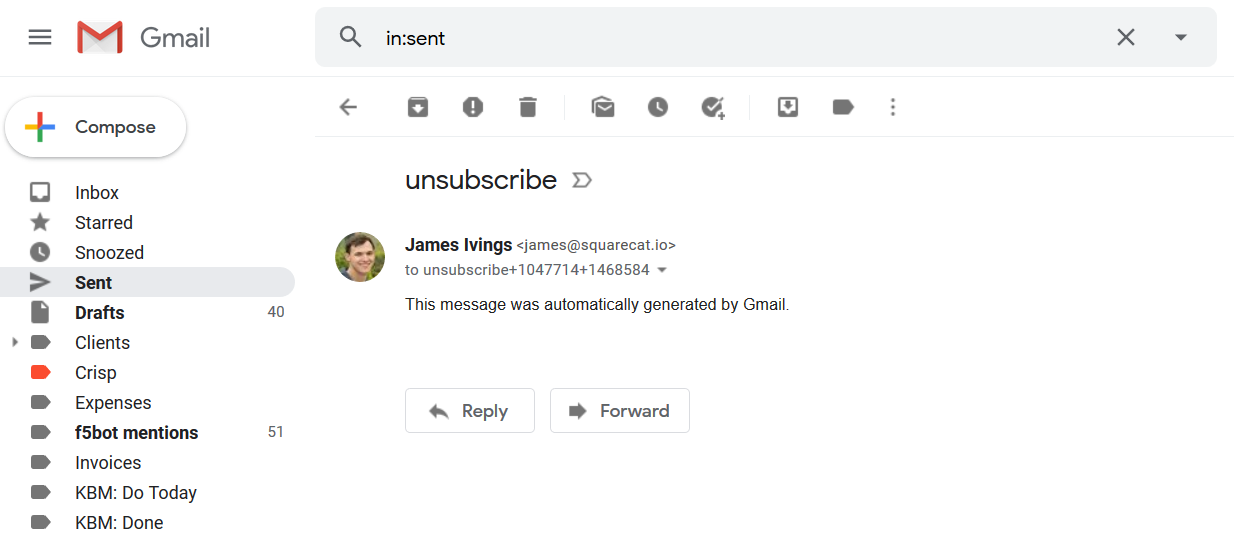Snooze this email with clock icon
The image size is (1234, 545).
pyautogui.click(x=658, y=107)
